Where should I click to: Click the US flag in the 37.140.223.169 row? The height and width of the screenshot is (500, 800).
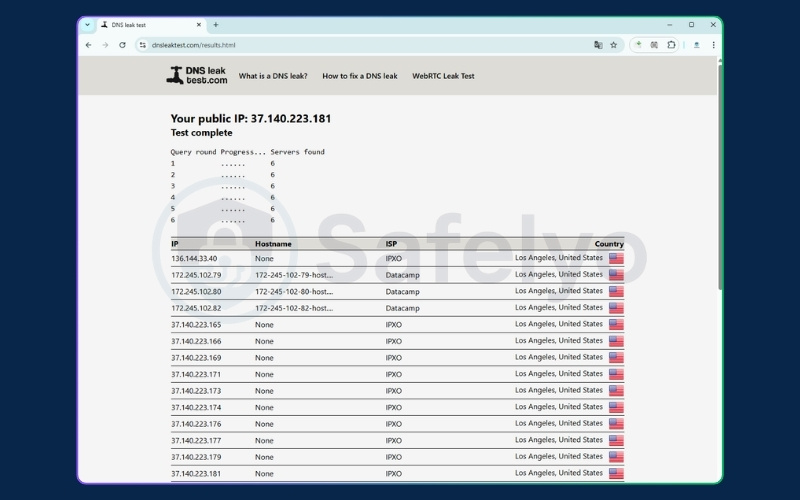tap(616, 358)
